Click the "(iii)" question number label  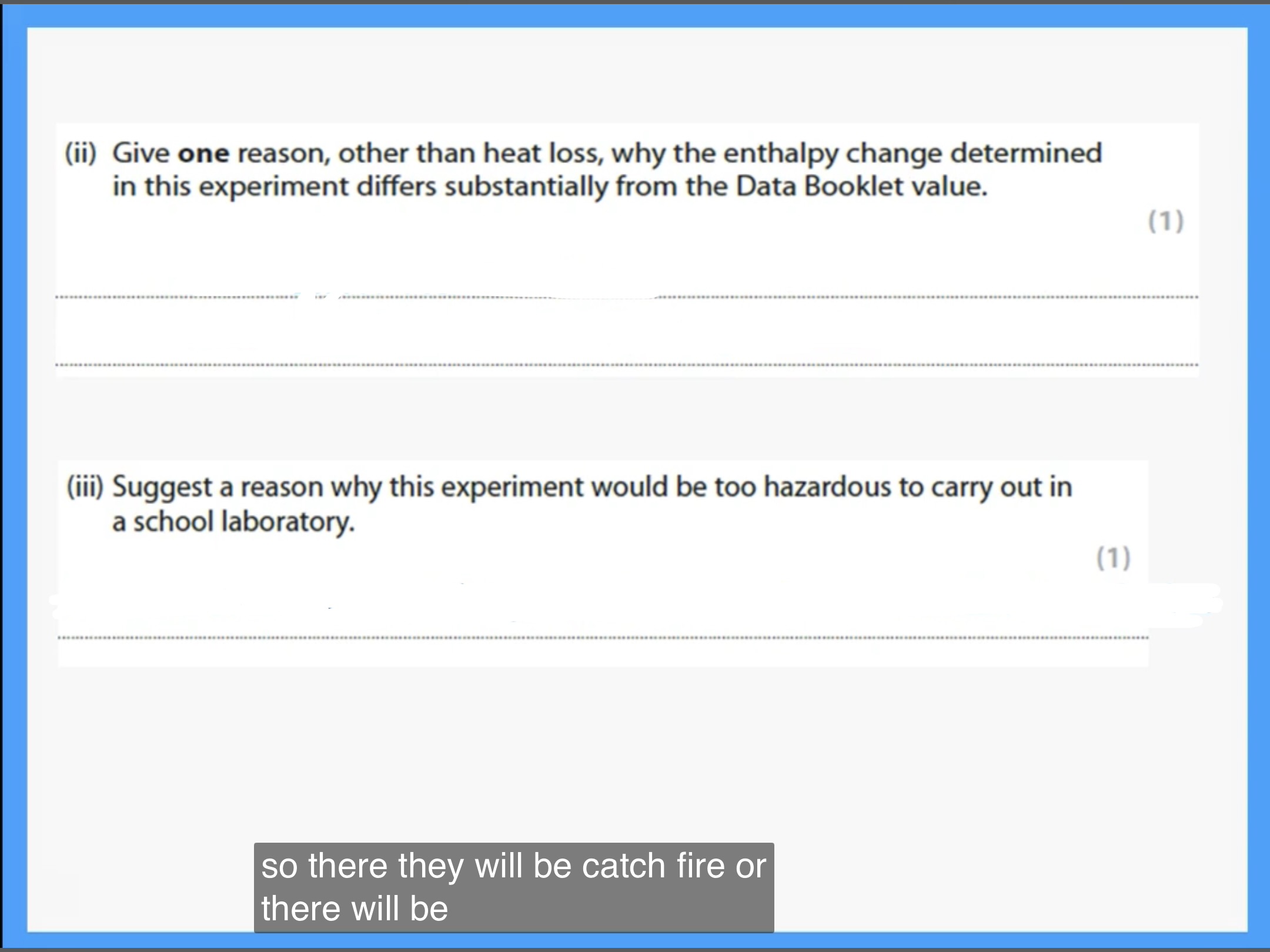click(x=85, y=487)
